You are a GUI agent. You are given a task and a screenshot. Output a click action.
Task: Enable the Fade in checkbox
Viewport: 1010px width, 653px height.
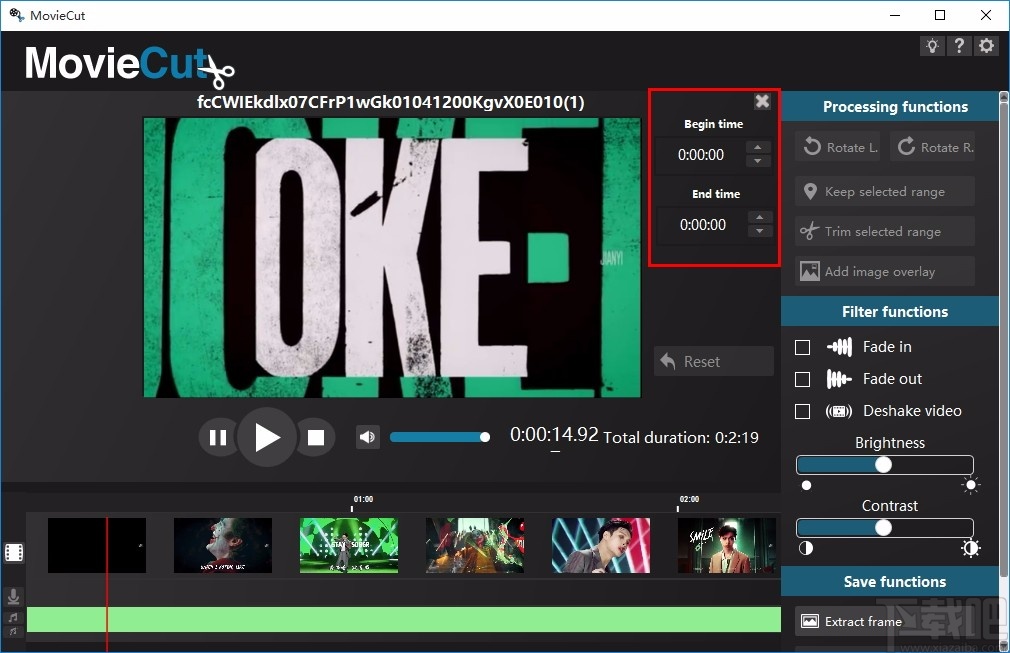coord(803,347)
